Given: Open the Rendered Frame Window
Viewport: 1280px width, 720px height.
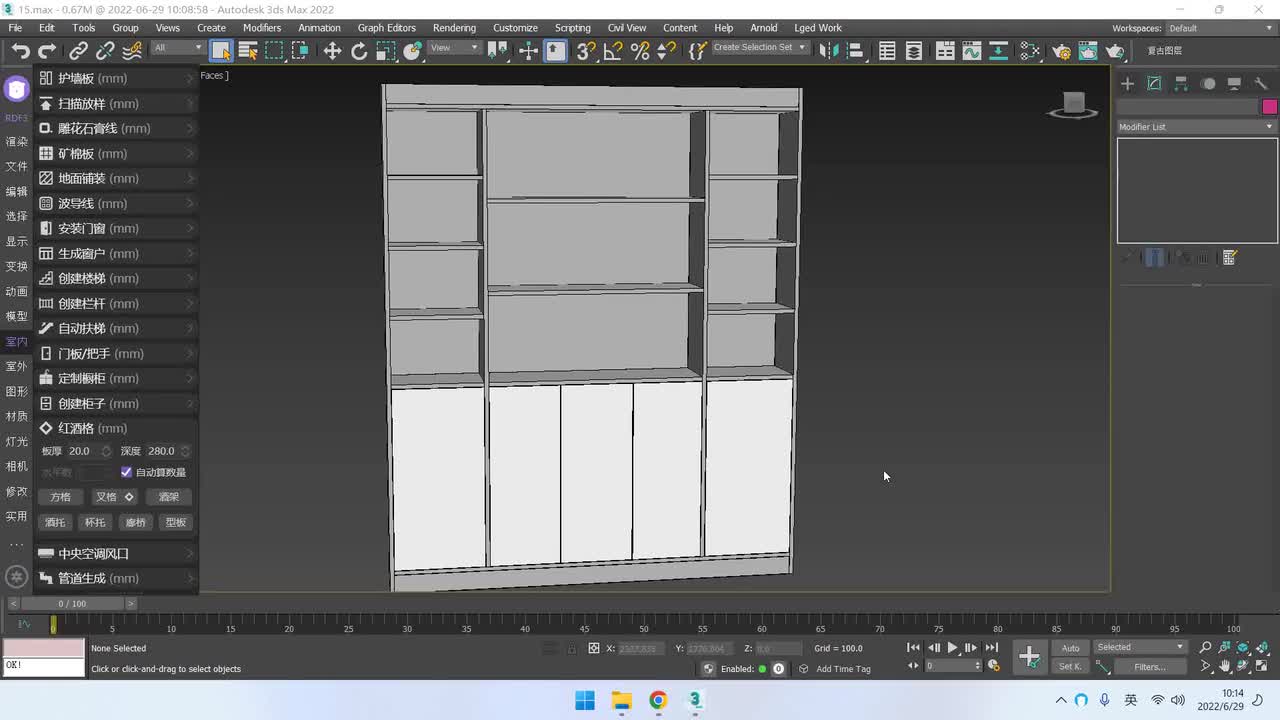Looking at the screenshot, I should [x=1088, y=51].
